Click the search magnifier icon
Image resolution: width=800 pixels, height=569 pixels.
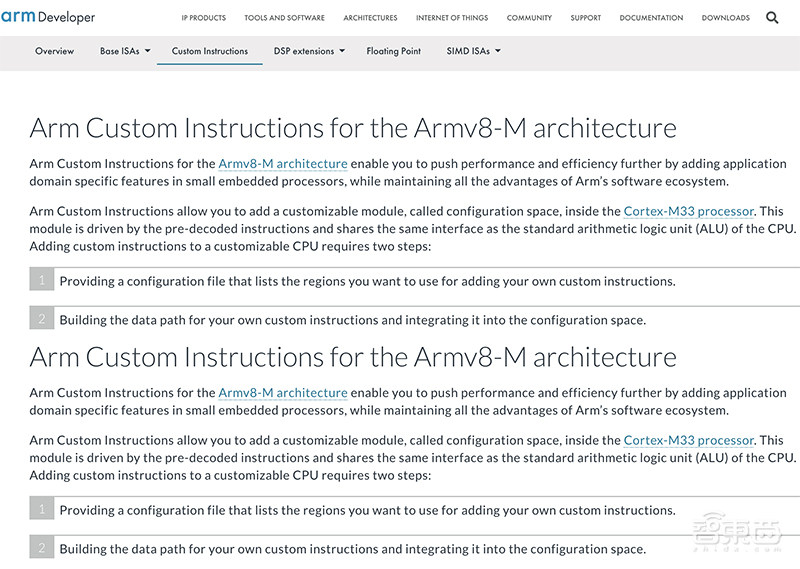pyautogui.click(x=772, y=18)
